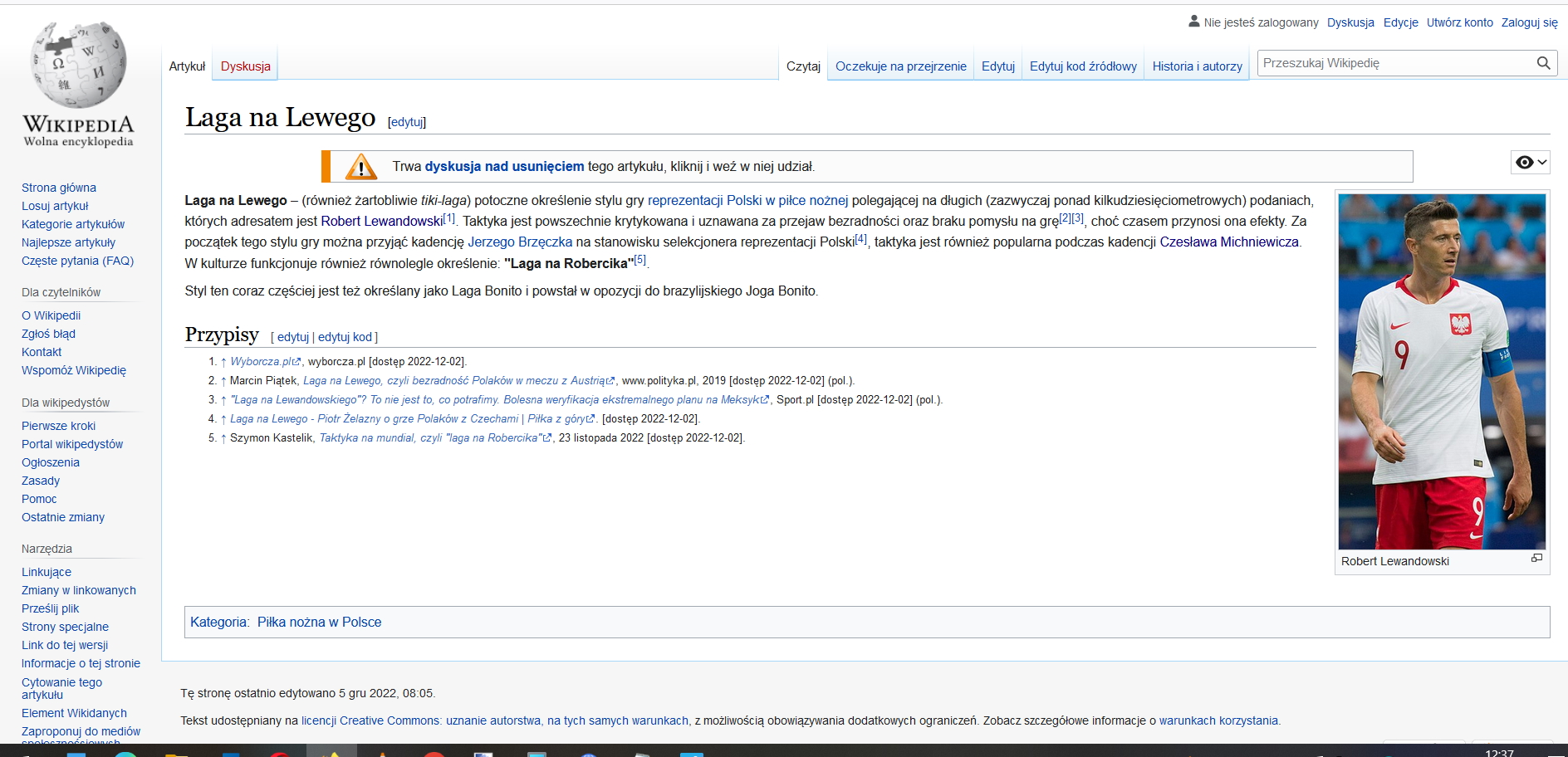Viewport: 1568px width, 757px height.
Task: Open the Czytaj tab
Action: click(x=803, y=66)
